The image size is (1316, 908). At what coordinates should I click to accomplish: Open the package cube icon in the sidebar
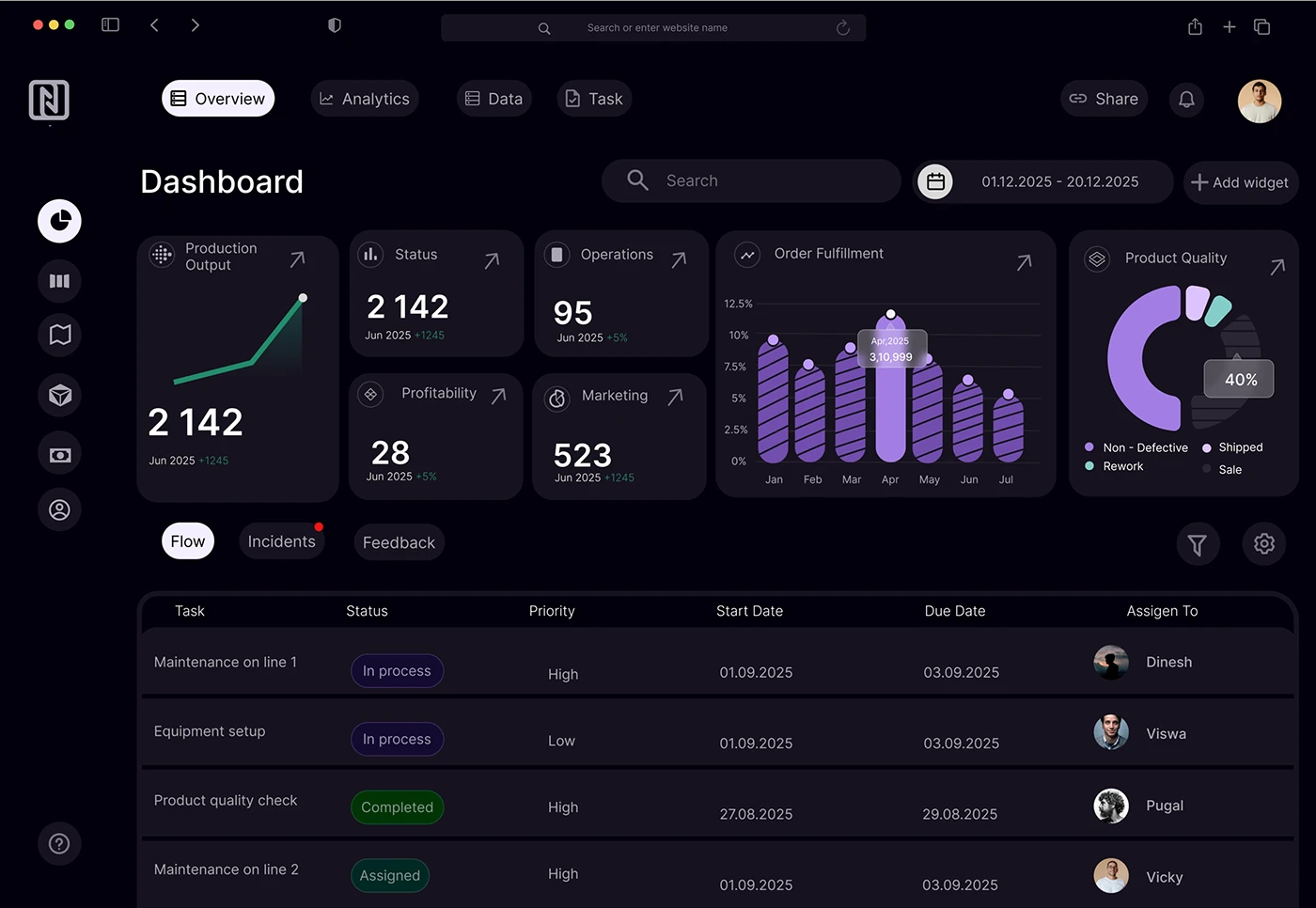point(59,395)
